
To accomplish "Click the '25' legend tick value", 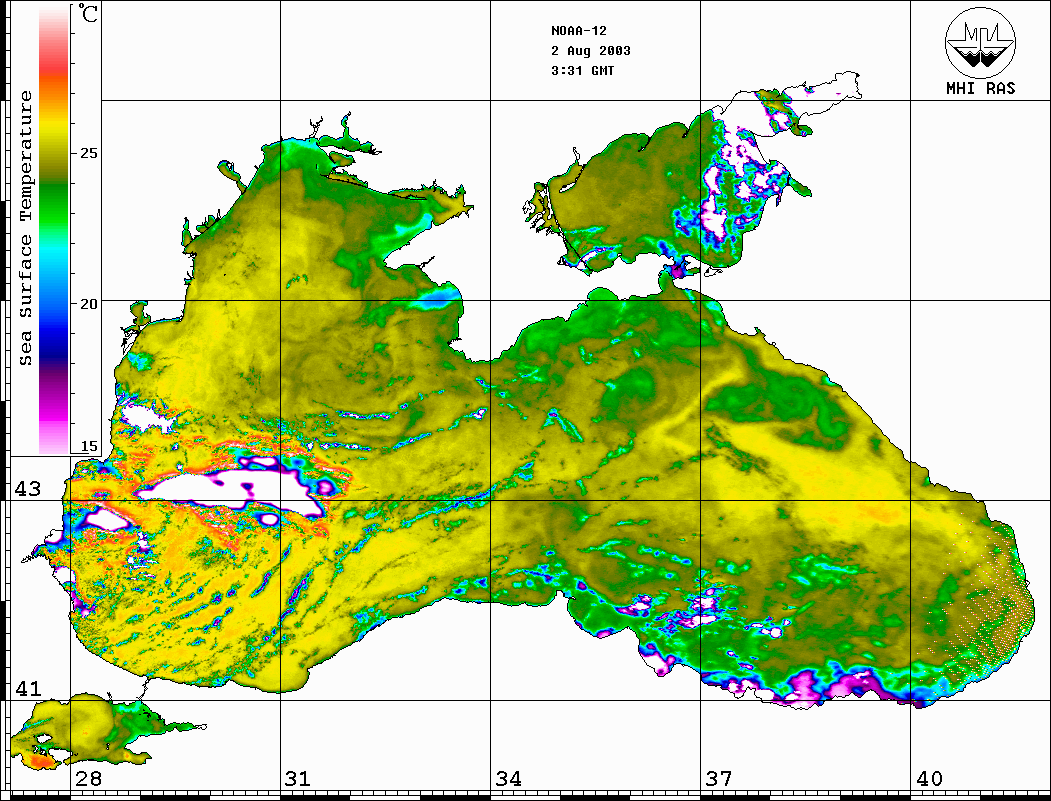I will 89,153.
